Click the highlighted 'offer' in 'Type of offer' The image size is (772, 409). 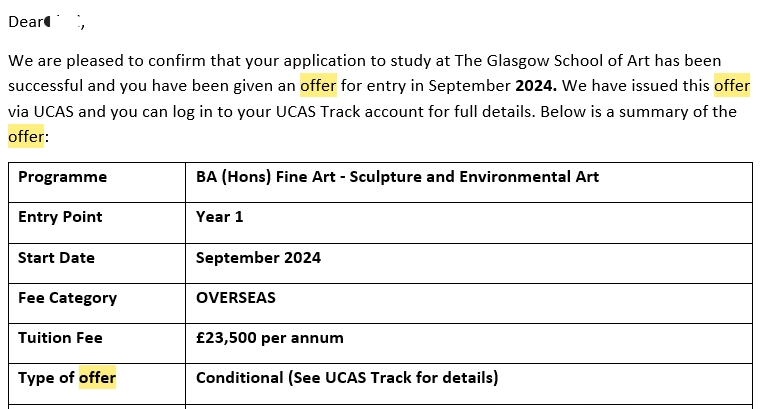97,378
